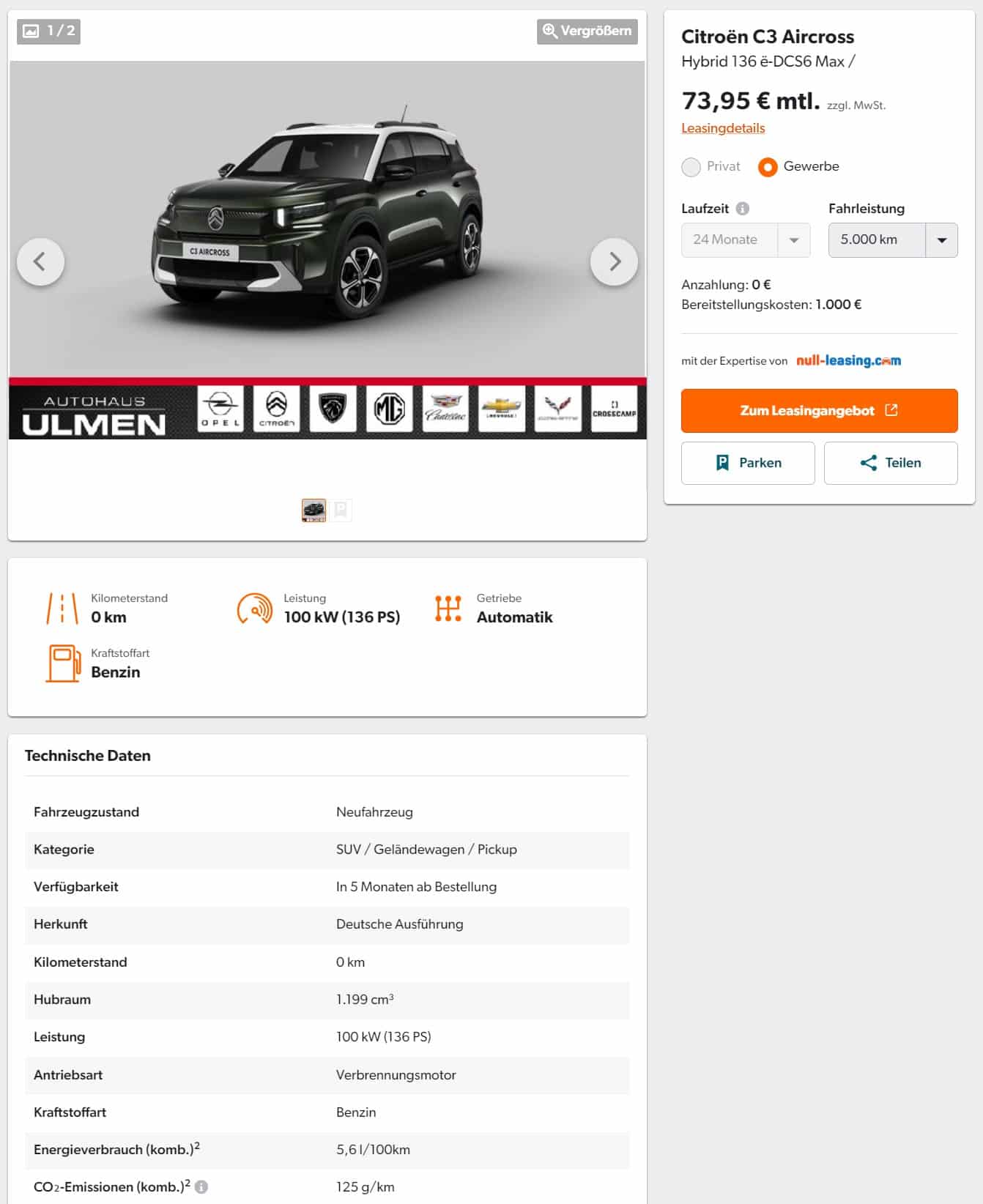Open the Laufzeit 24 Monate dropdown
Viewport: 983px width, 1204px height.
[x=746, y=240]
